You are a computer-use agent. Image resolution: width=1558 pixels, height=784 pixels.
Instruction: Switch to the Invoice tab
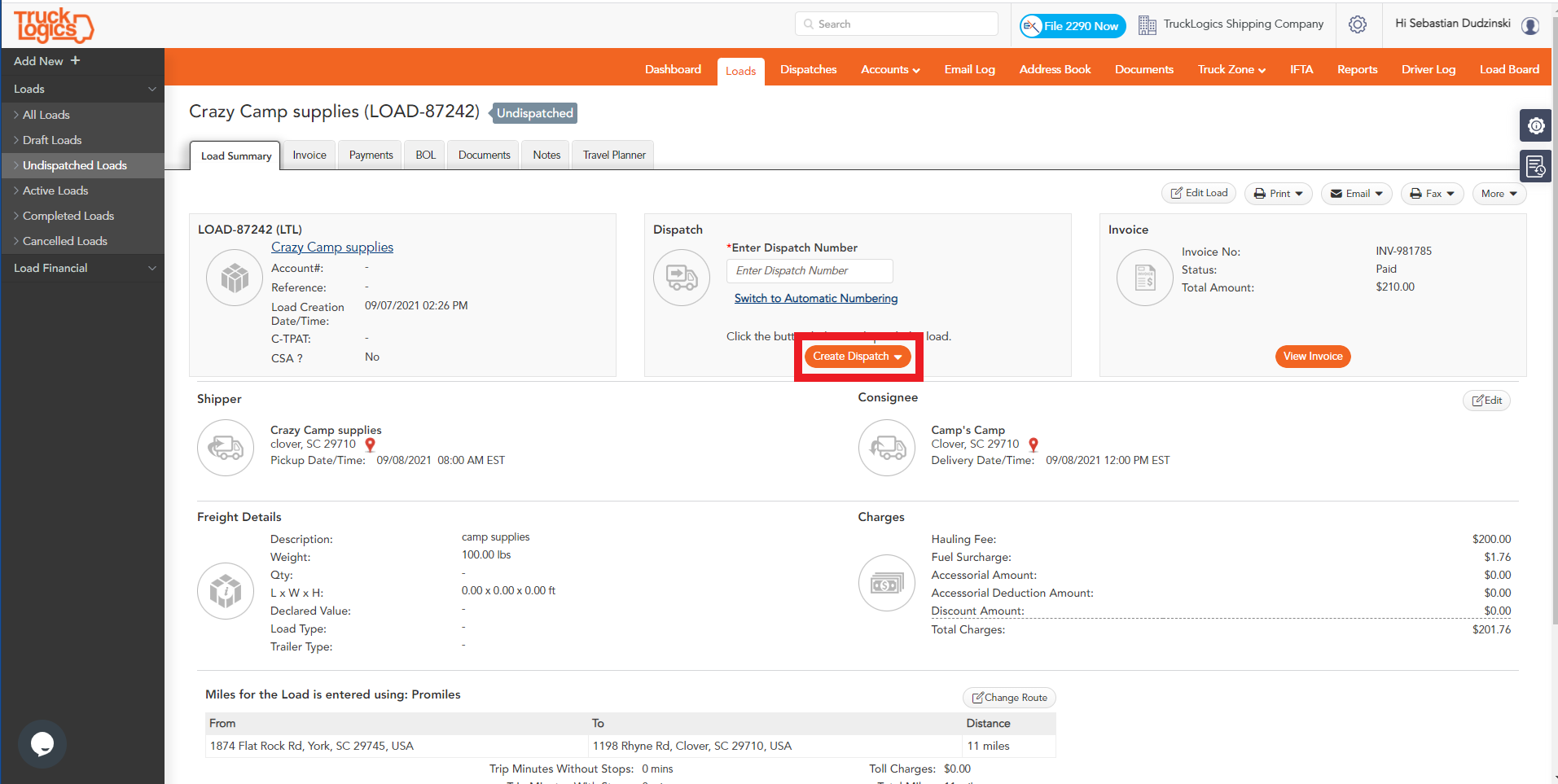tap(309, 155)
